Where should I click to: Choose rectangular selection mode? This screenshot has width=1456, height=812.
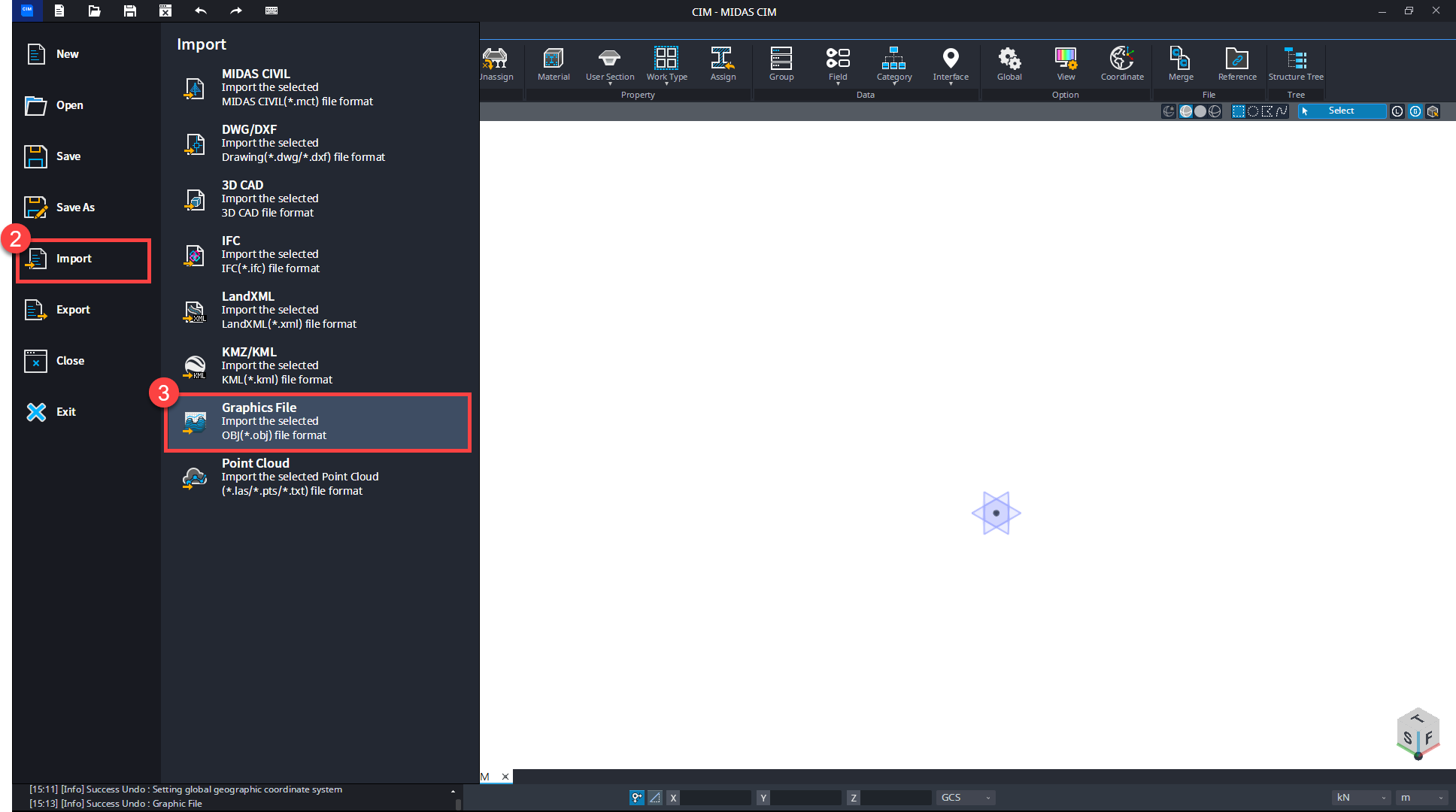pos(1238,111)
